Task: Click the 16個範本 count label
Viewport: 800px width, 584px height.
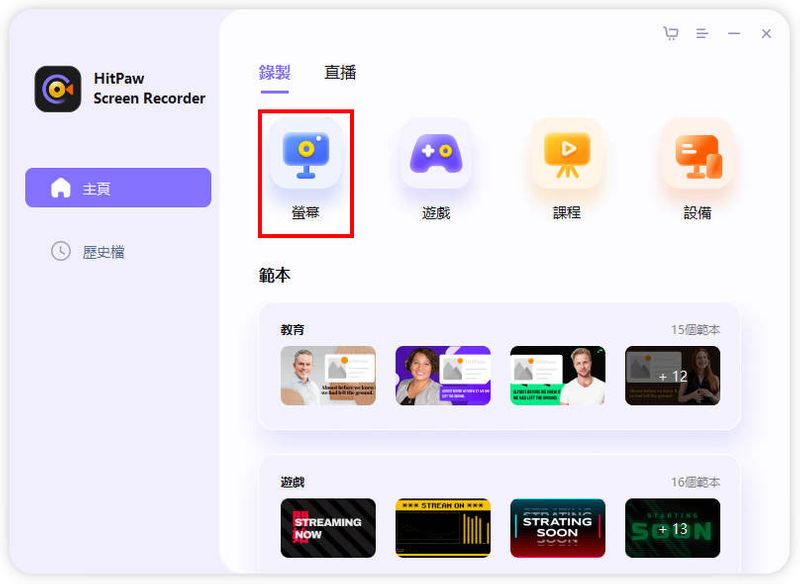Action: [x=695, y=482]
